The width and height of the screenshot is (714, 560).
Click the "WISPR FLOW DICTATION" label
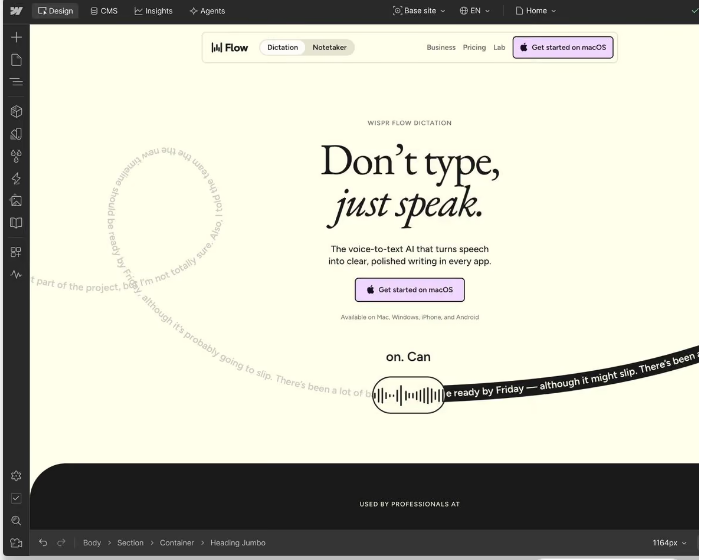tap(410, 123)
